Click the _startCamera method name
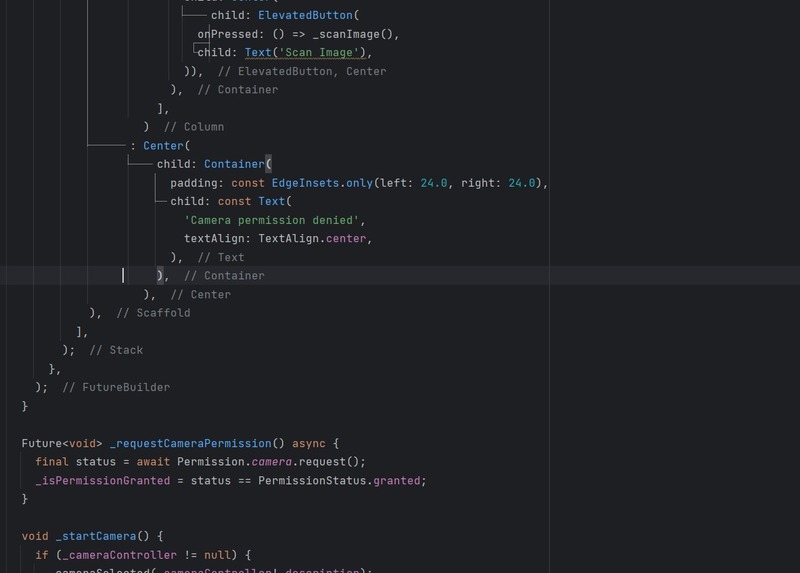The height and width of the screenshot is (573, 800). tap(96, 536)
